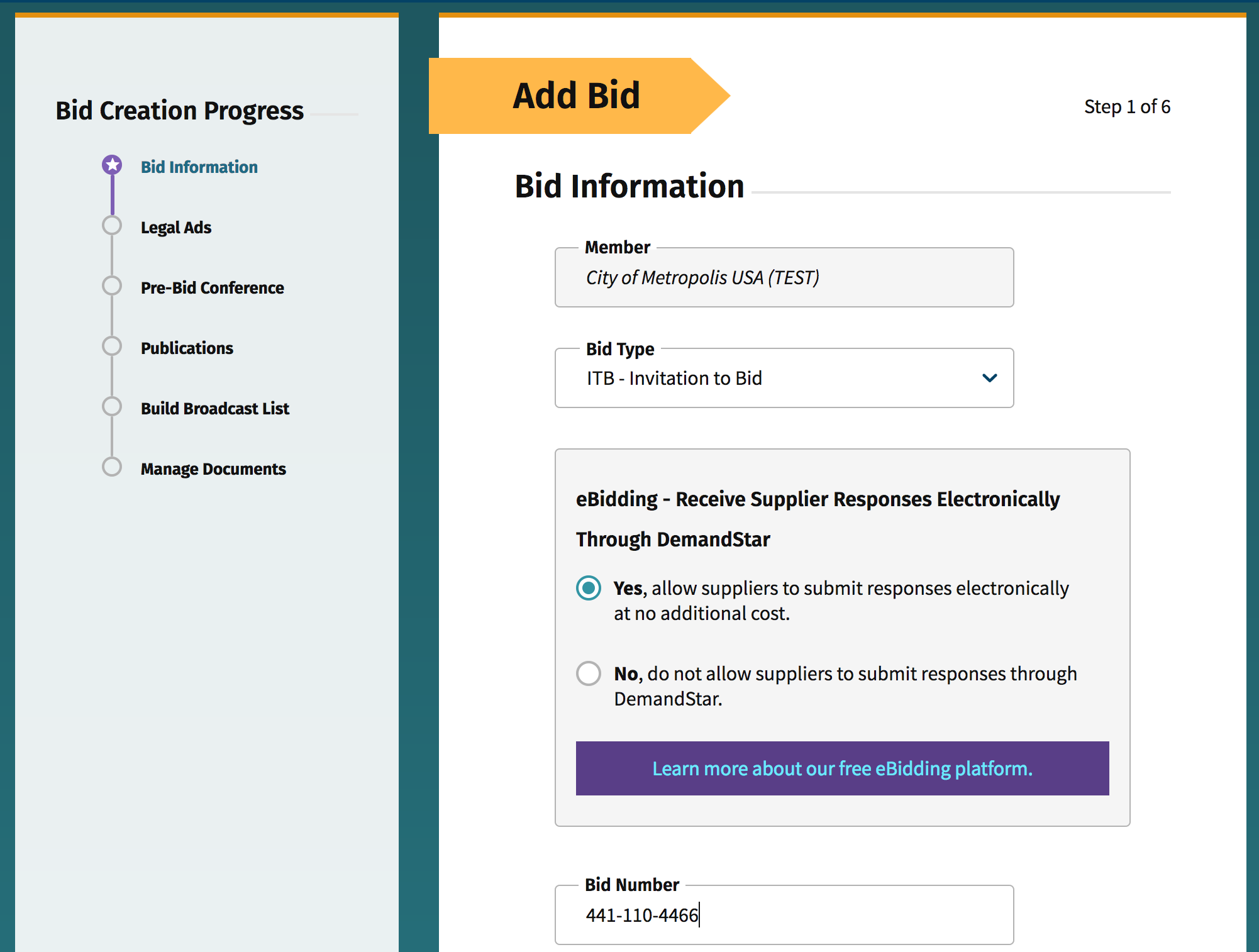Open the Bid Type dropdown

pos(784,378)
